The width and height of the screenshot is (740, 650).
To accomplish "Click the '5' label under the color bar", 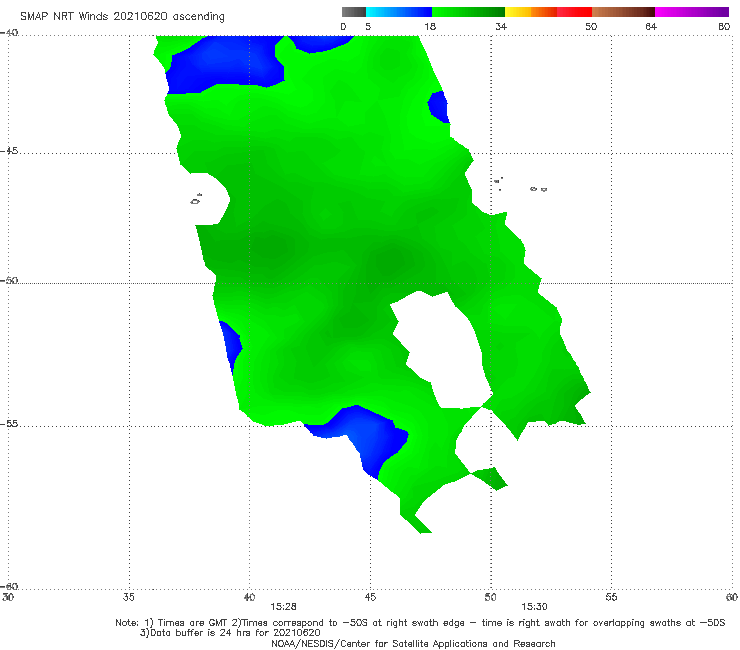I will 368,26.
